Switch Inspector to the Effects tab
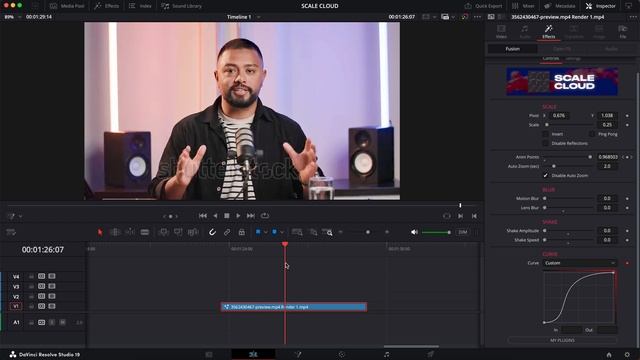 549,31
